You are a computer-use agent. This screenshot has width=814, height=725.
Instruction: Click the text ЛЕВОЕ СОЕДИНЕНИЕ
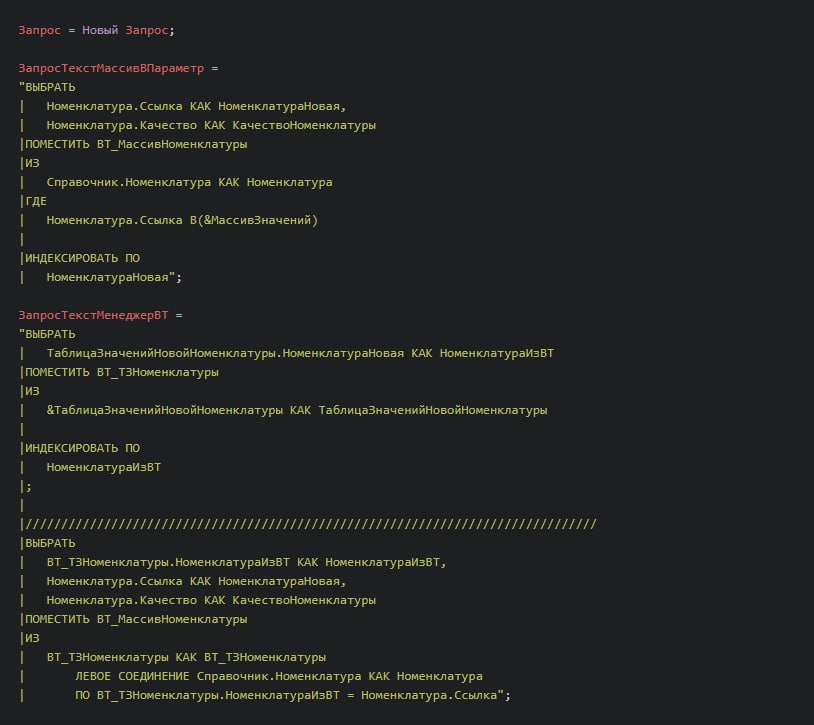[x=132, y=676]
